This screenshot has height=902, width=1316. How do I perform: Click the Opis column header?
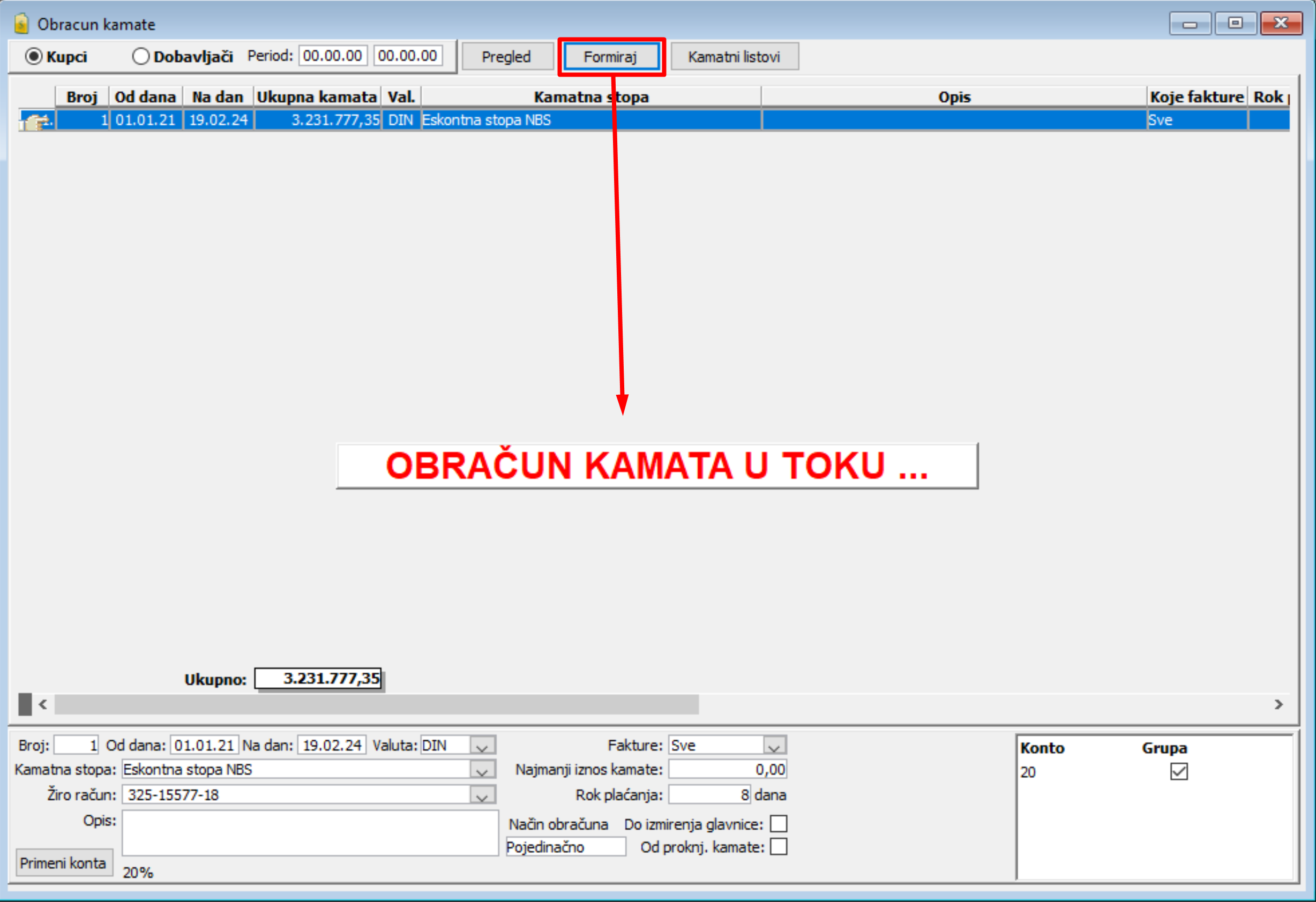pos(954,97)
